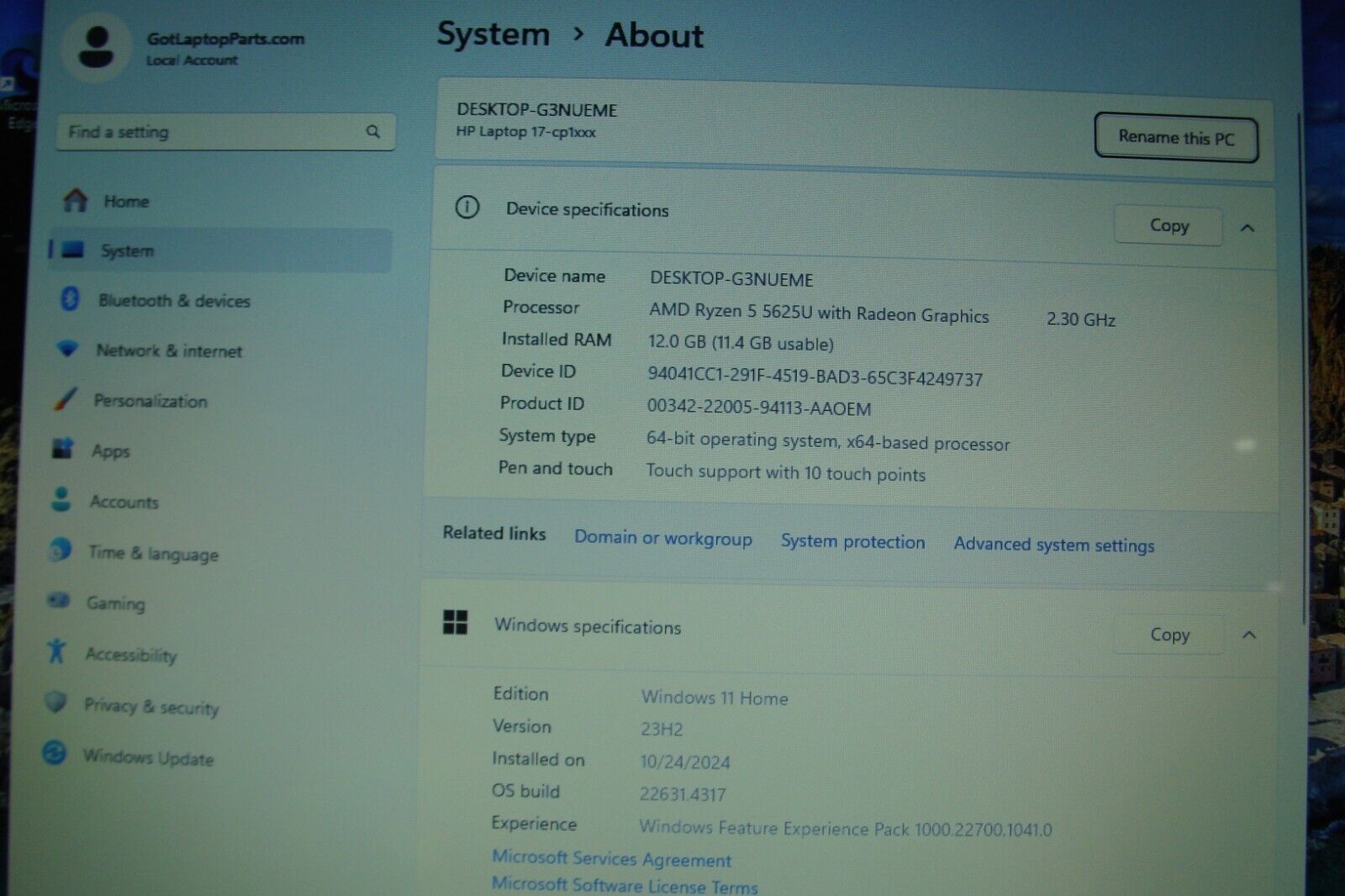Click the Pen and touch value text
The image size is (1345, 896).
(785, 472)
